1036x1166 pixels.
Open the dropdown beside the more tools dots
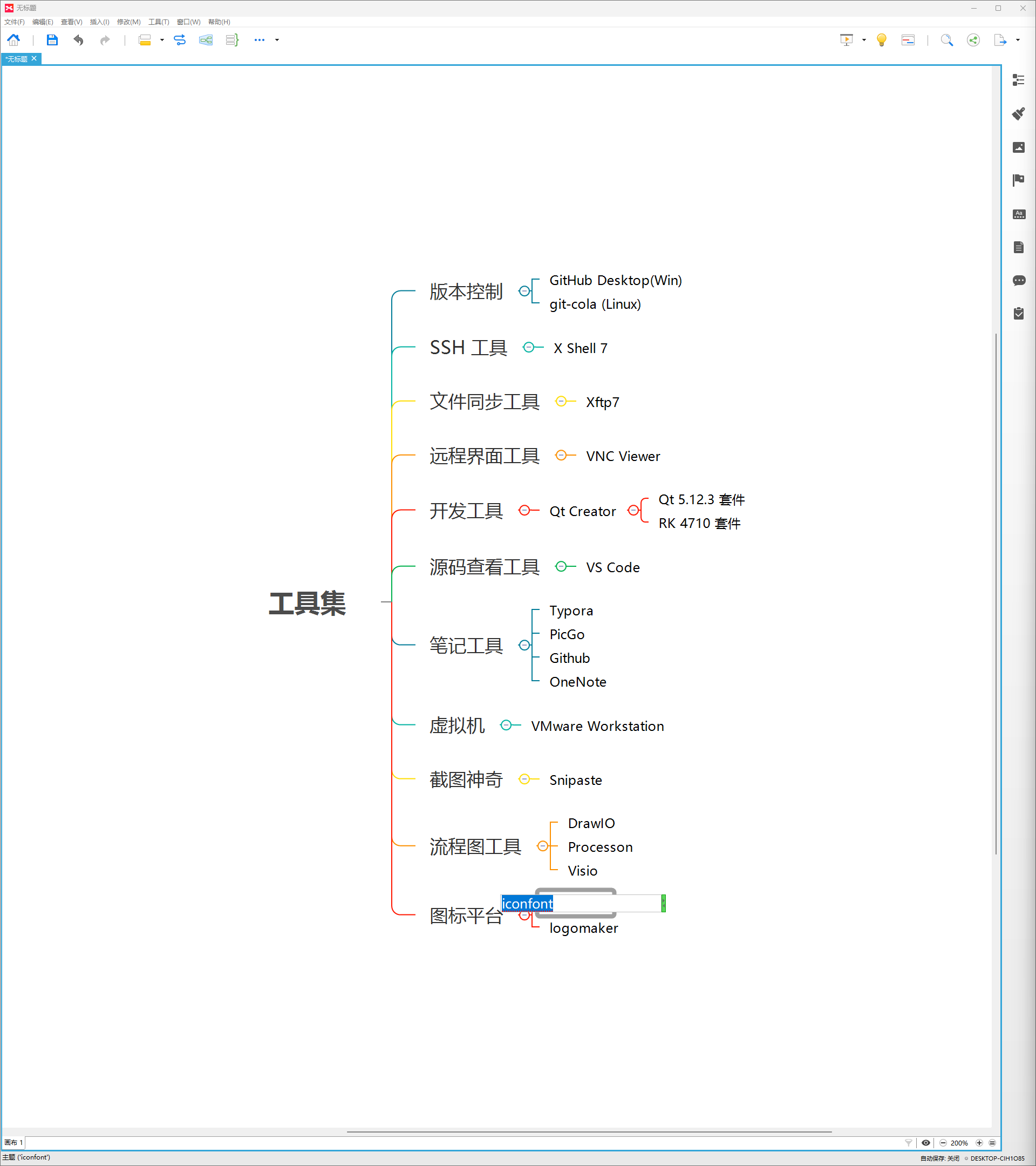coord(277,40)
